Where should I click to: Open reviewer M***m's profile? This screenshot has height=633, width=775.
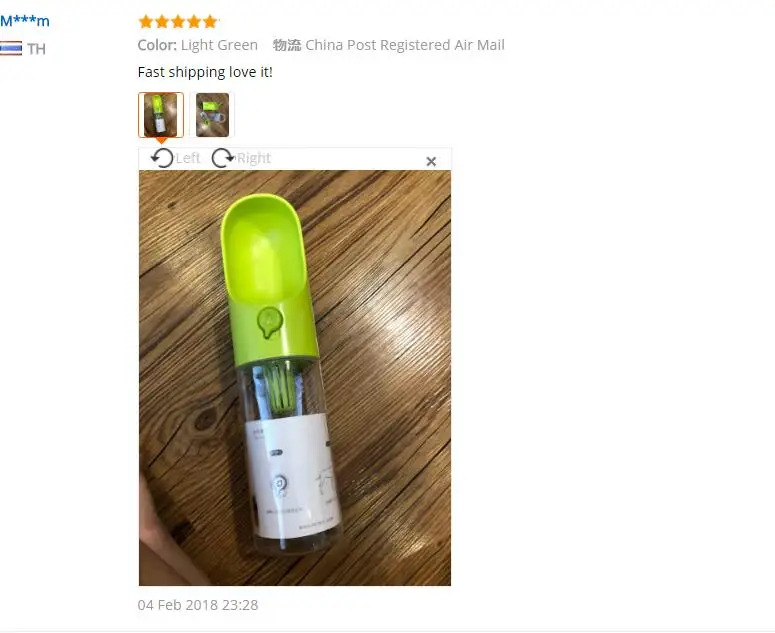tap(25, 21)
